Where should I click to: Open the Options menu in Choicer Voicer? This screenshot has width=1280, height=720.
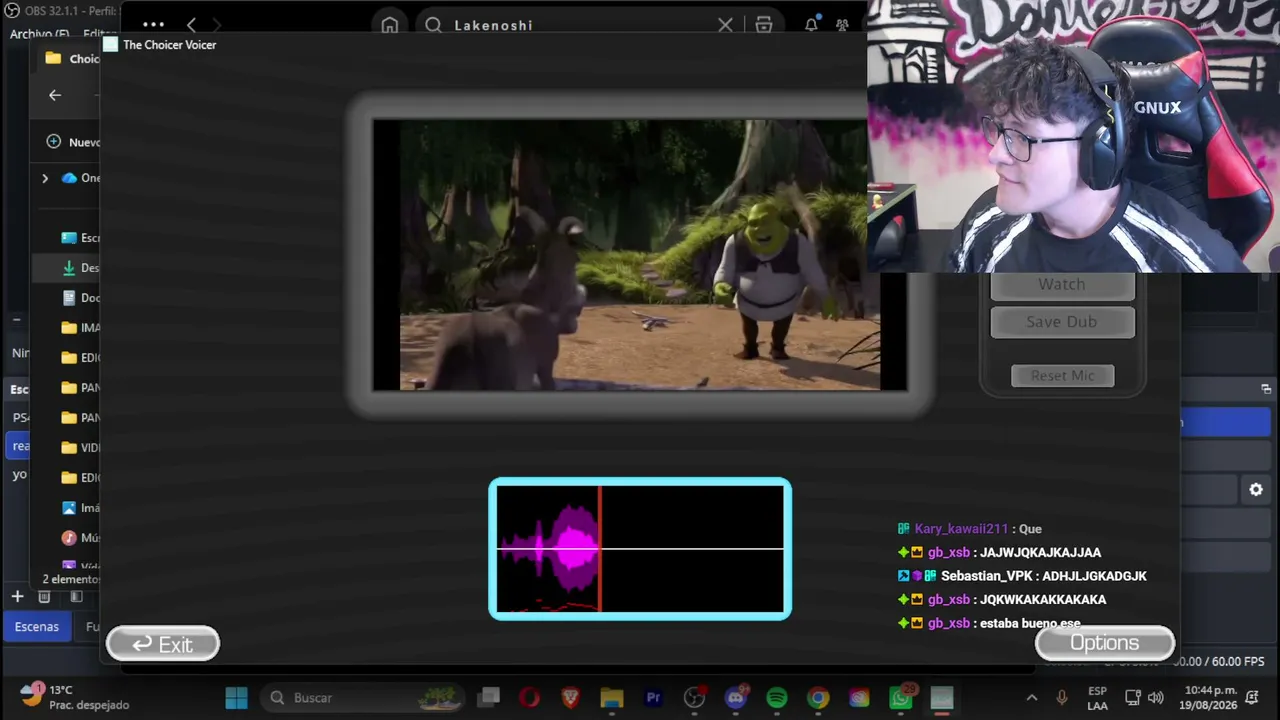1104,643
